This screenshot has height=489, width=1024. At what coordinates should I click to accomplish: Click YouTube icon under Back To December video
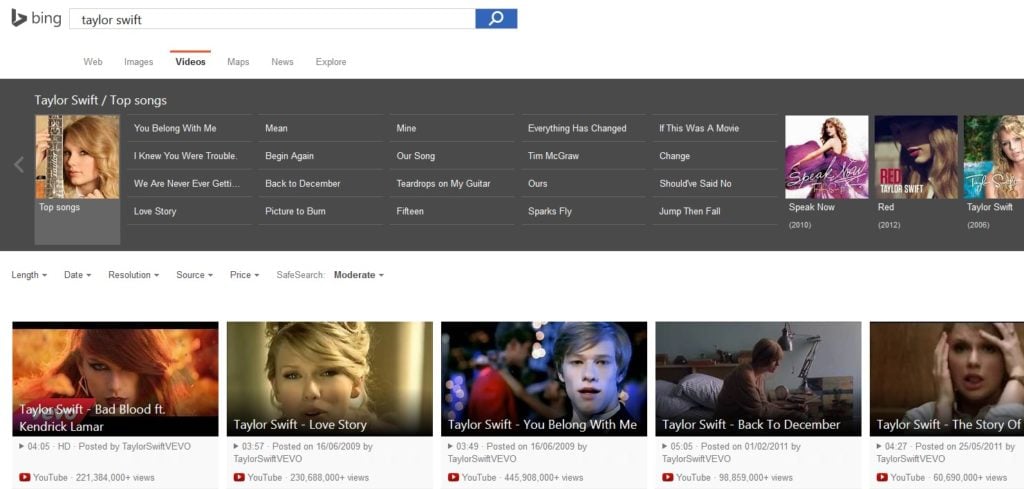point(667,477)
